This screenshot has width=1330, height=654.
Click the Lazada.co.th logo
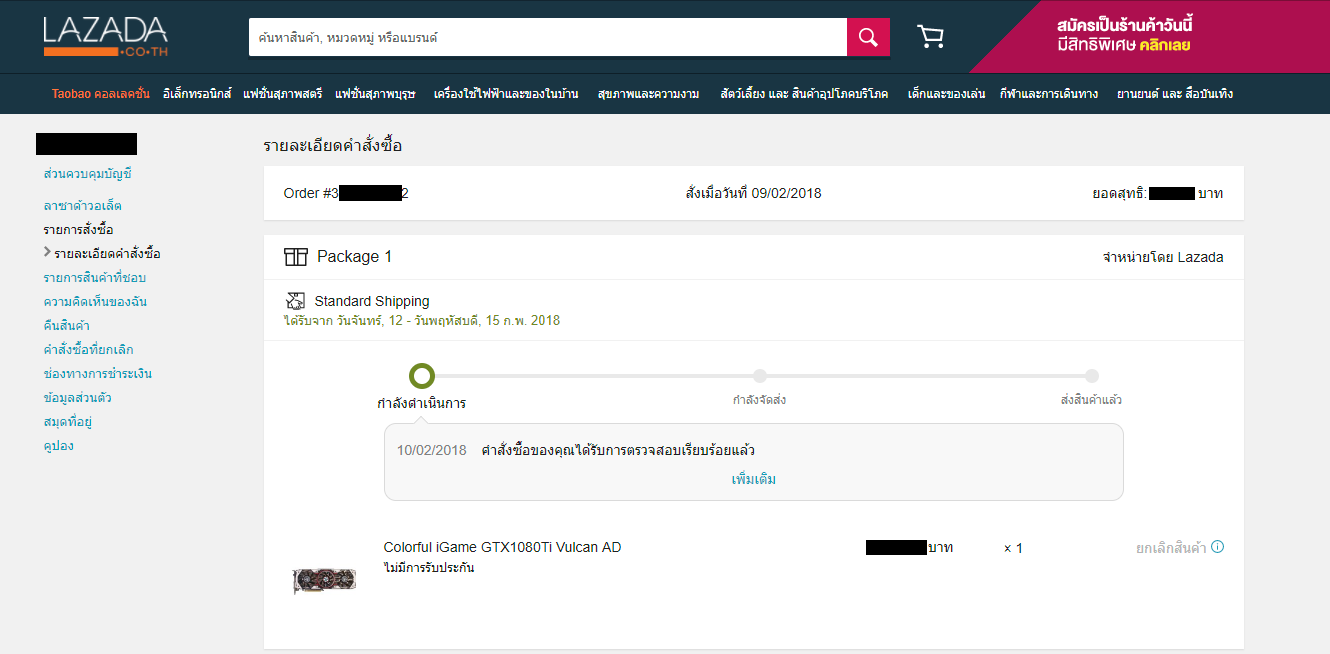(x=105, y=36)
